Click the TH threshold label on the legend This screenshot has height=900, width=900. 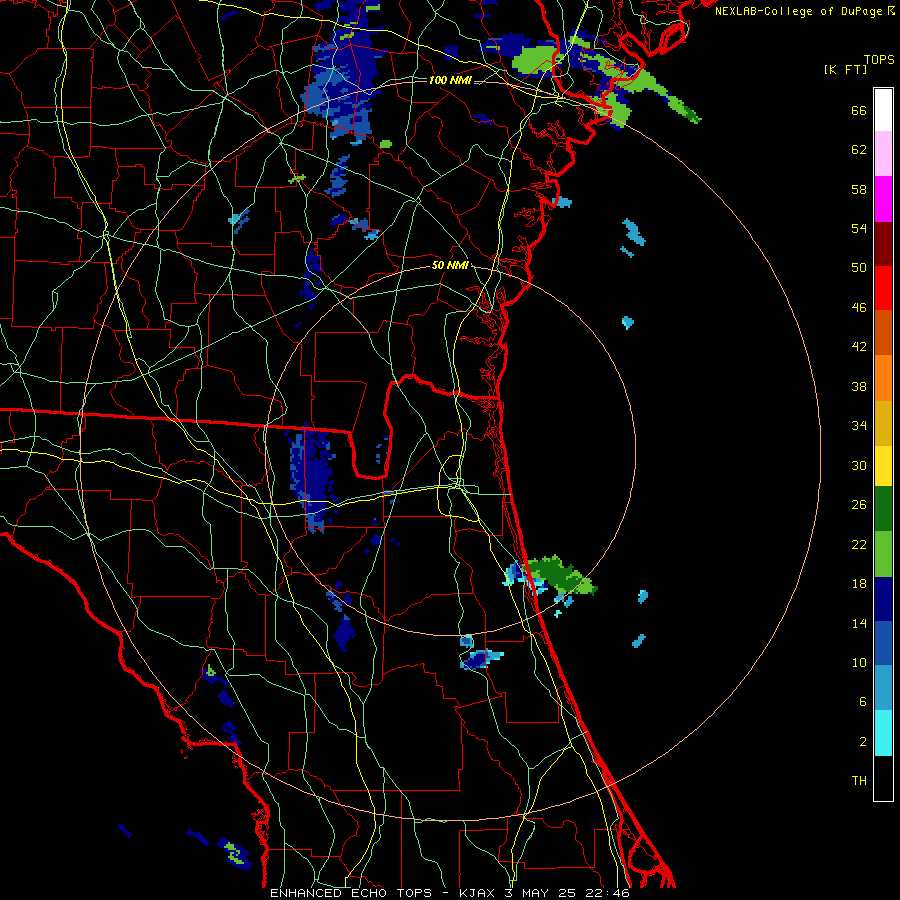pos(859,781)
